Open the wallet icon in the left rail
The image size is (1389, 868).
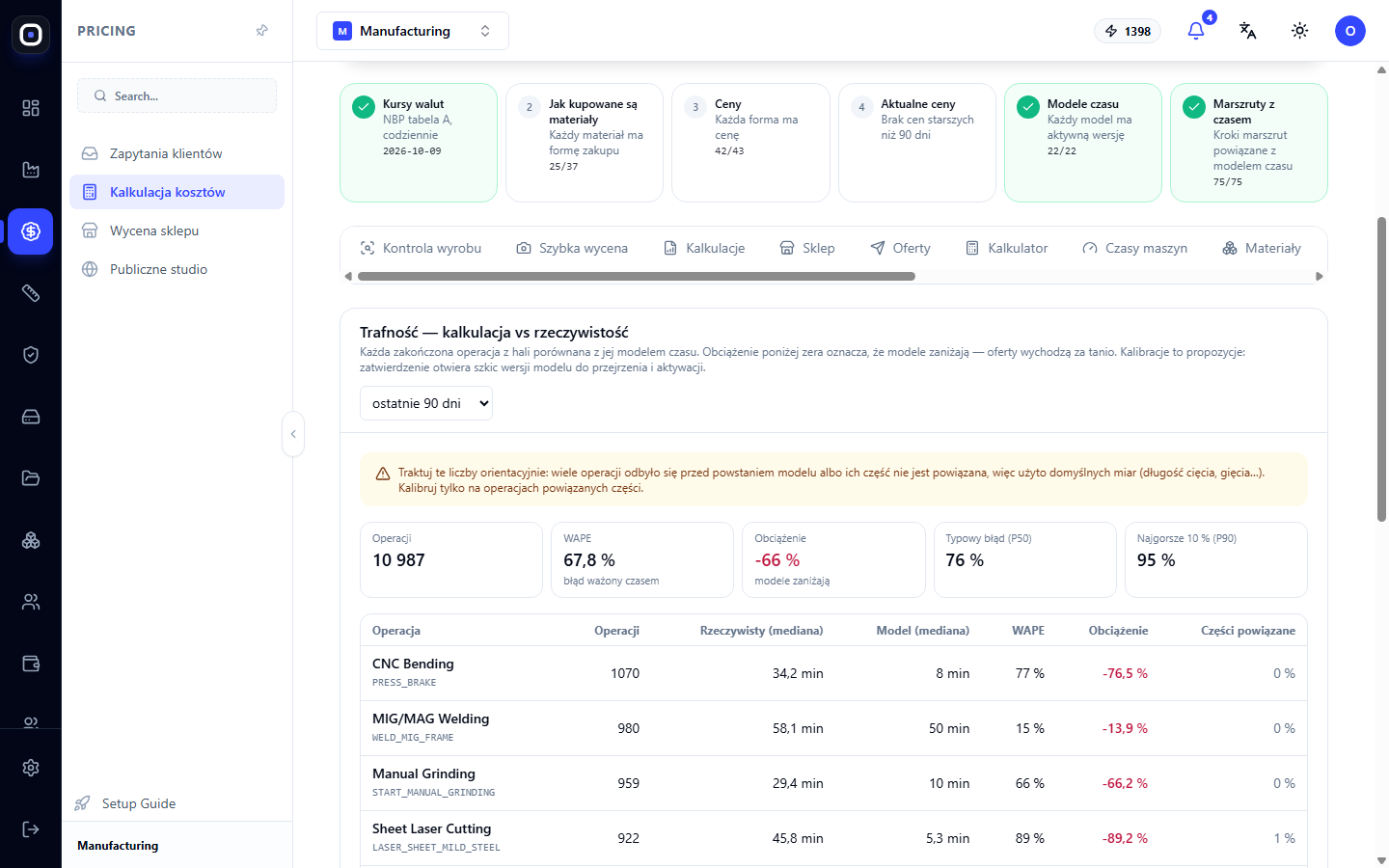[x=31, y=664]
